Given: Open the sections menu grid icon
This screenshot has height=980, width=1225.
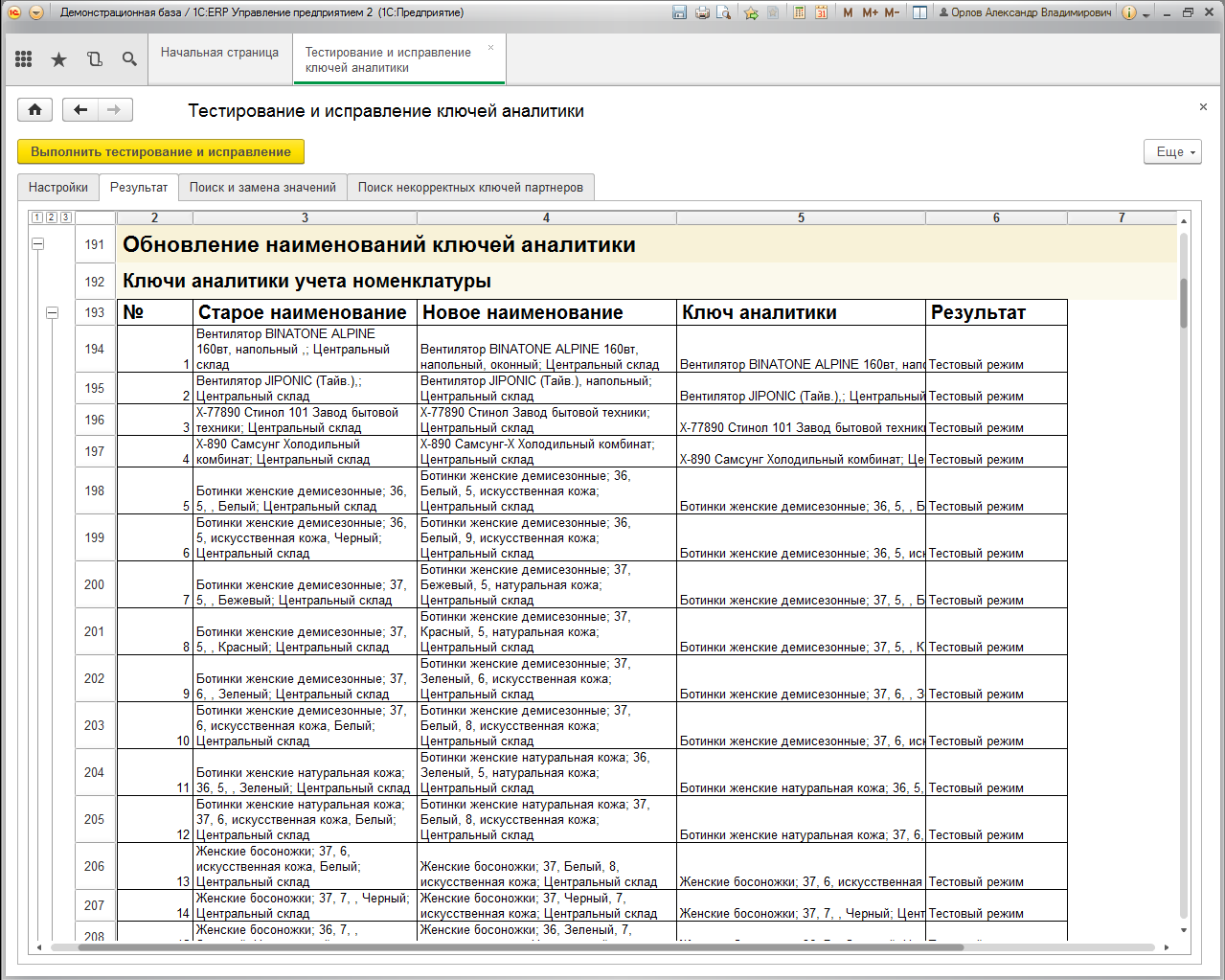Looking at the screenshot, I should pos(24,59).
